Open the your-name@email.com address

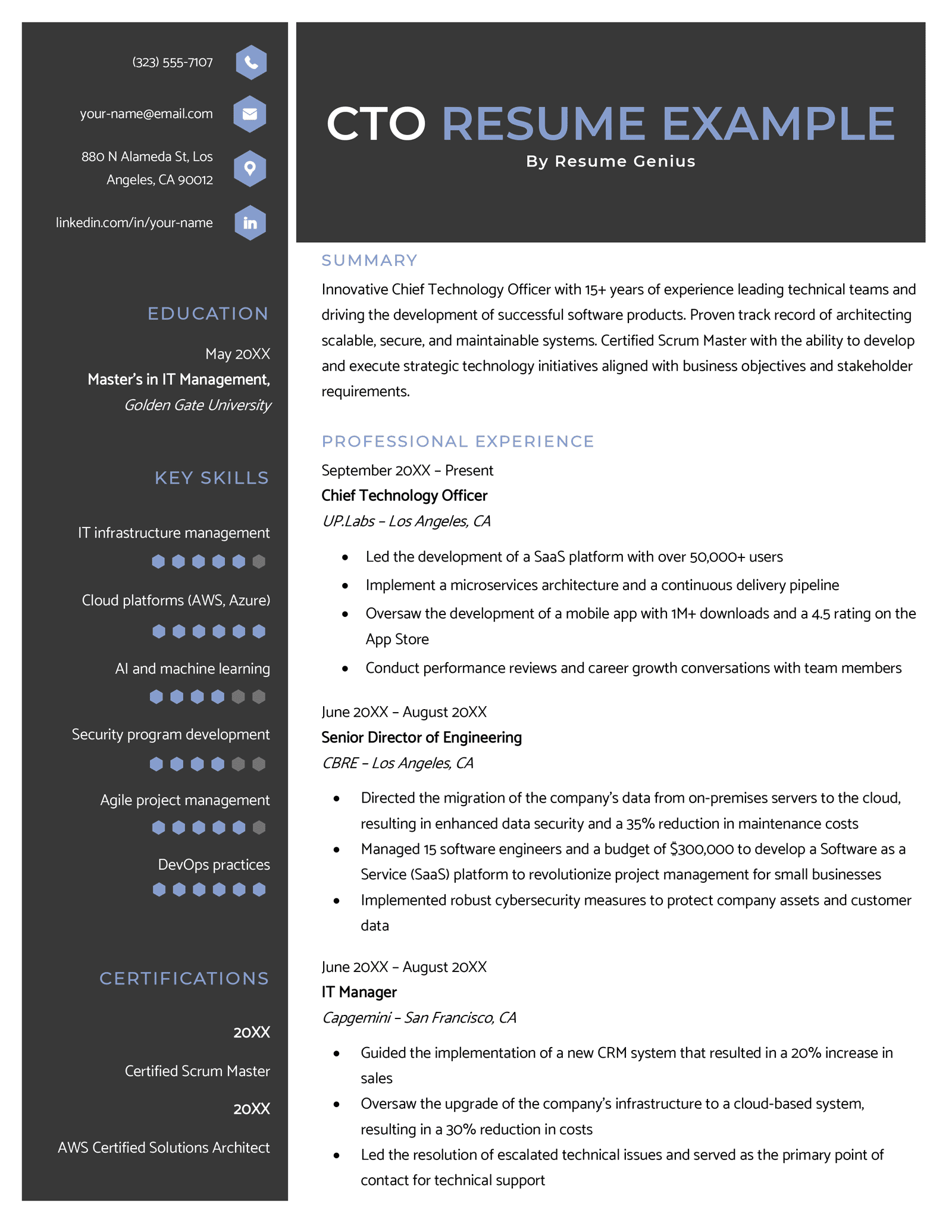click(x=146, y=114)
